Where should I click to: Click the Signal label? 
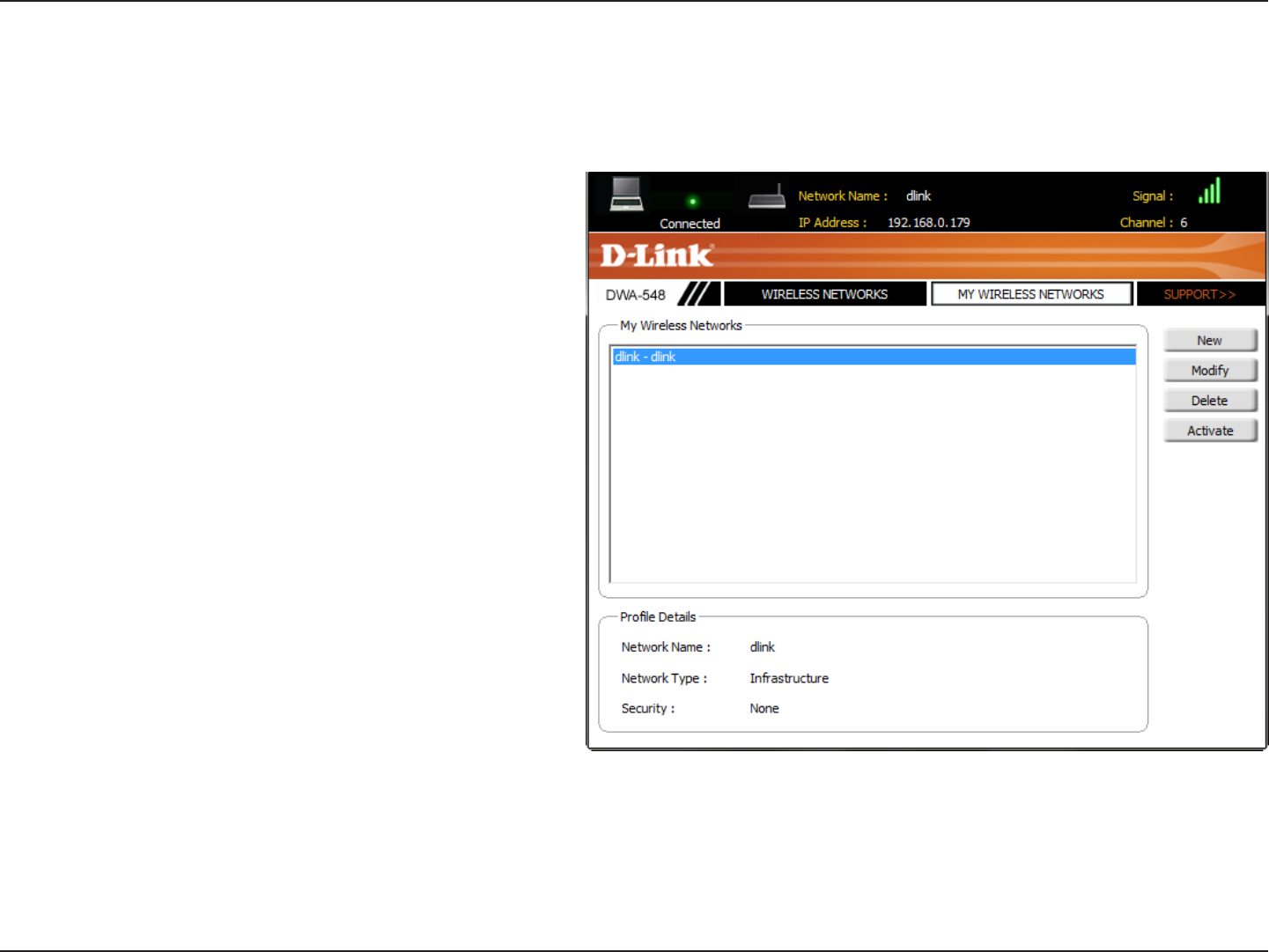(1153, 196)
